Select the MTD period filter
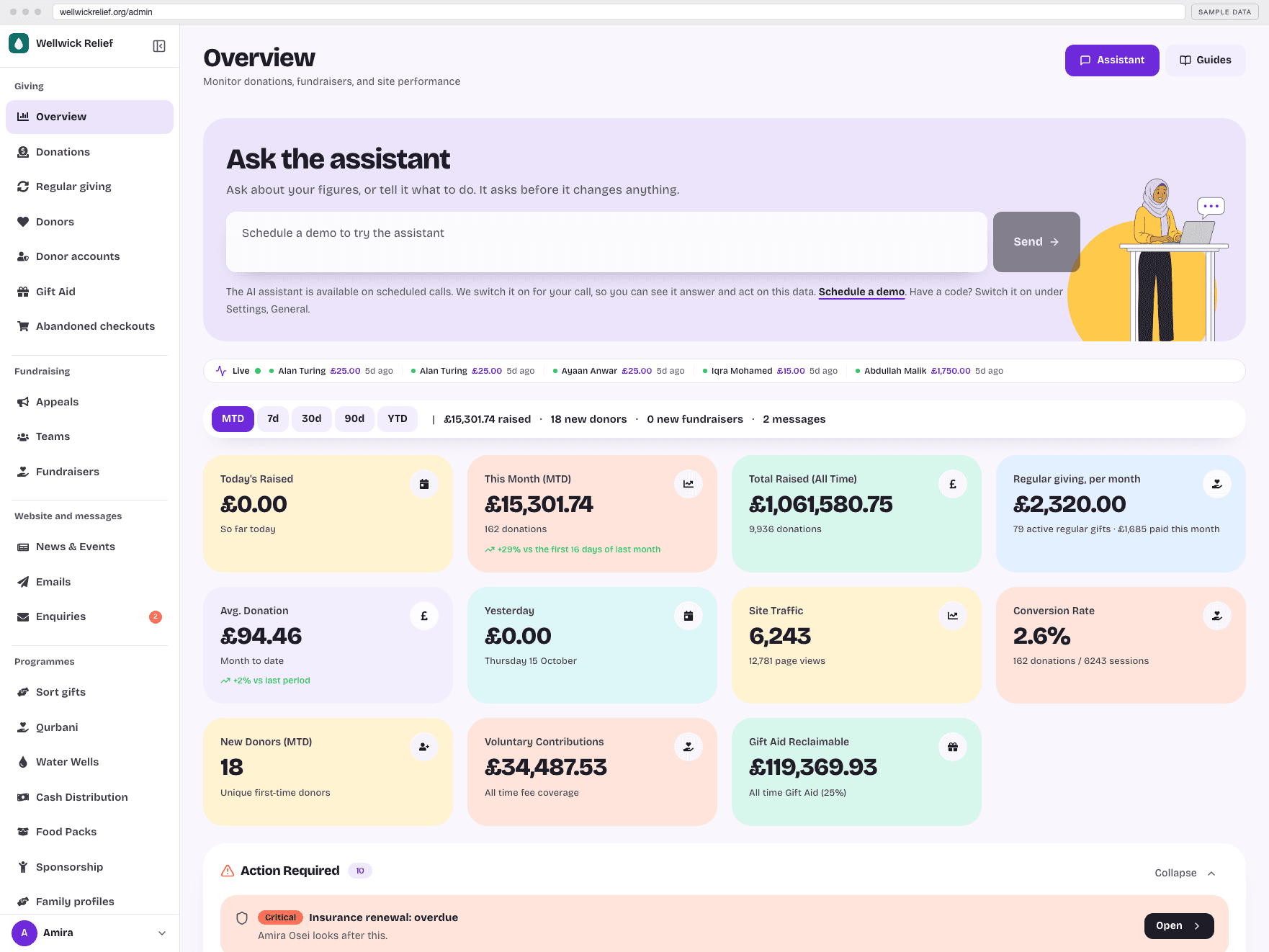1269x952 pixels. (233, 419)
